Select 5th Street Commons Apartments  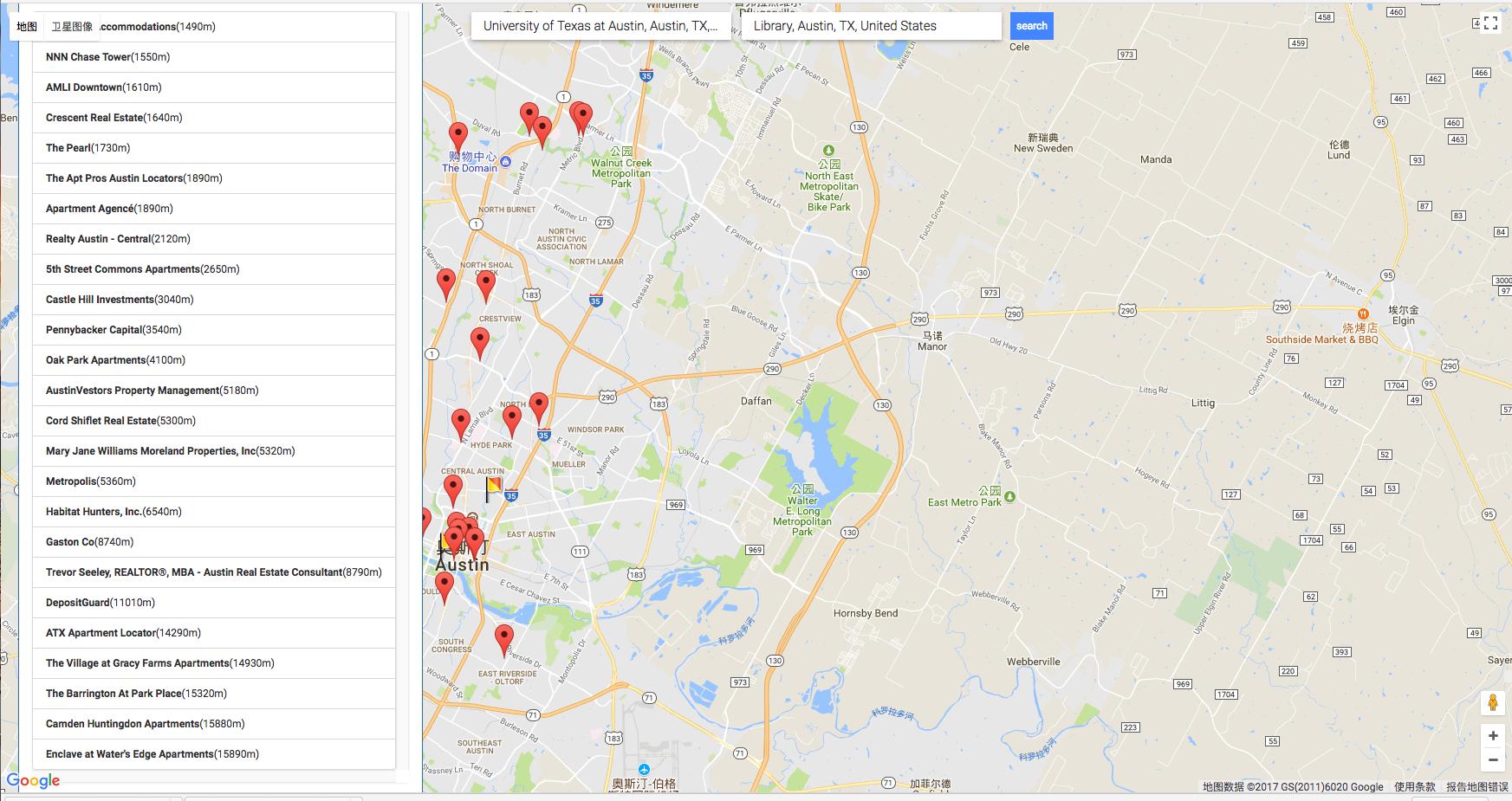(x=214, y=269)
